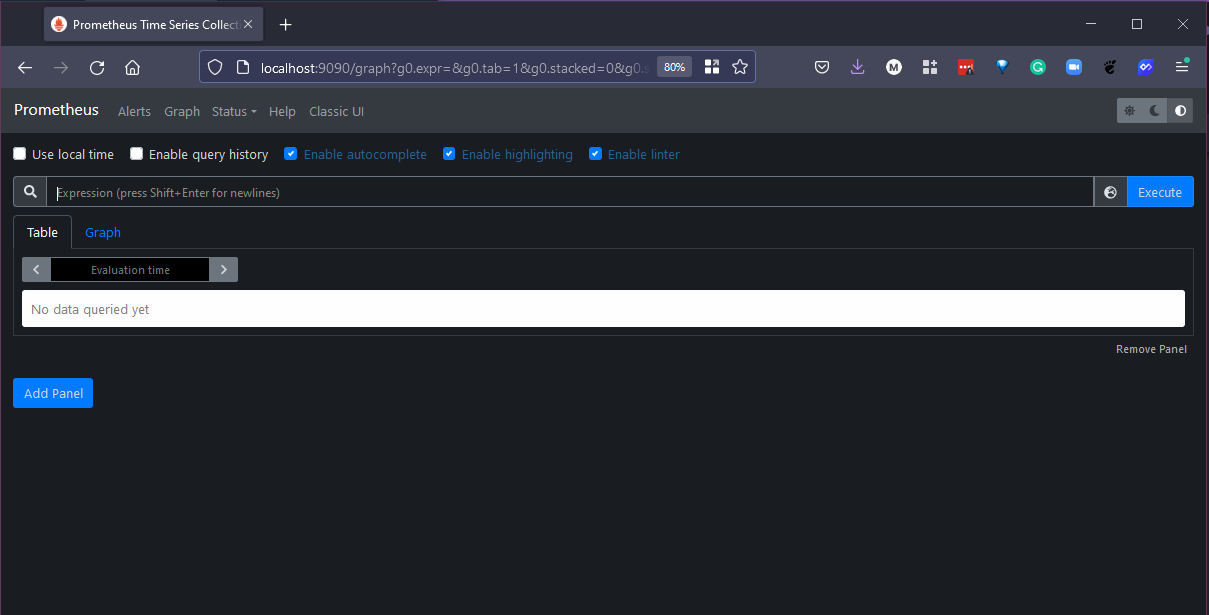Switch to the Graph panel tab

(103, 232)
